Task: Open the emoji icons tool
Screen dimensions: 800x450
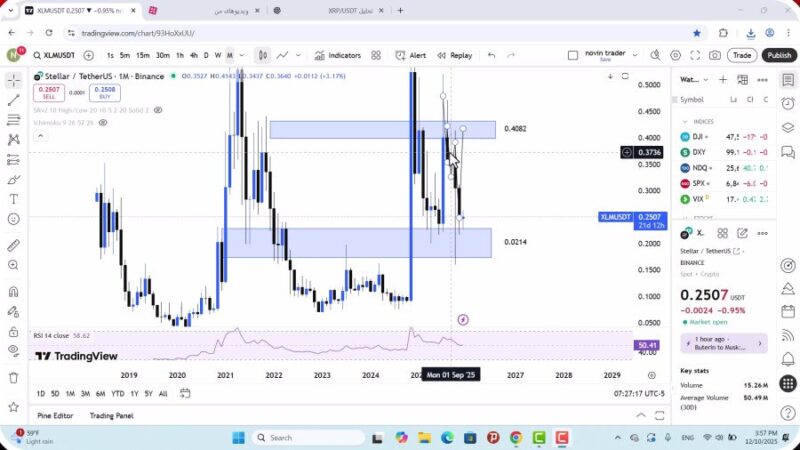Action: tap(14, 218)
